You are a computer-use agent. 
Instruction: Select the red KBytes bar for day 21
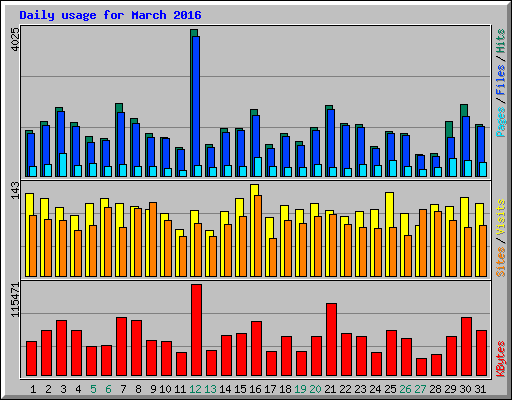[331, 339]
